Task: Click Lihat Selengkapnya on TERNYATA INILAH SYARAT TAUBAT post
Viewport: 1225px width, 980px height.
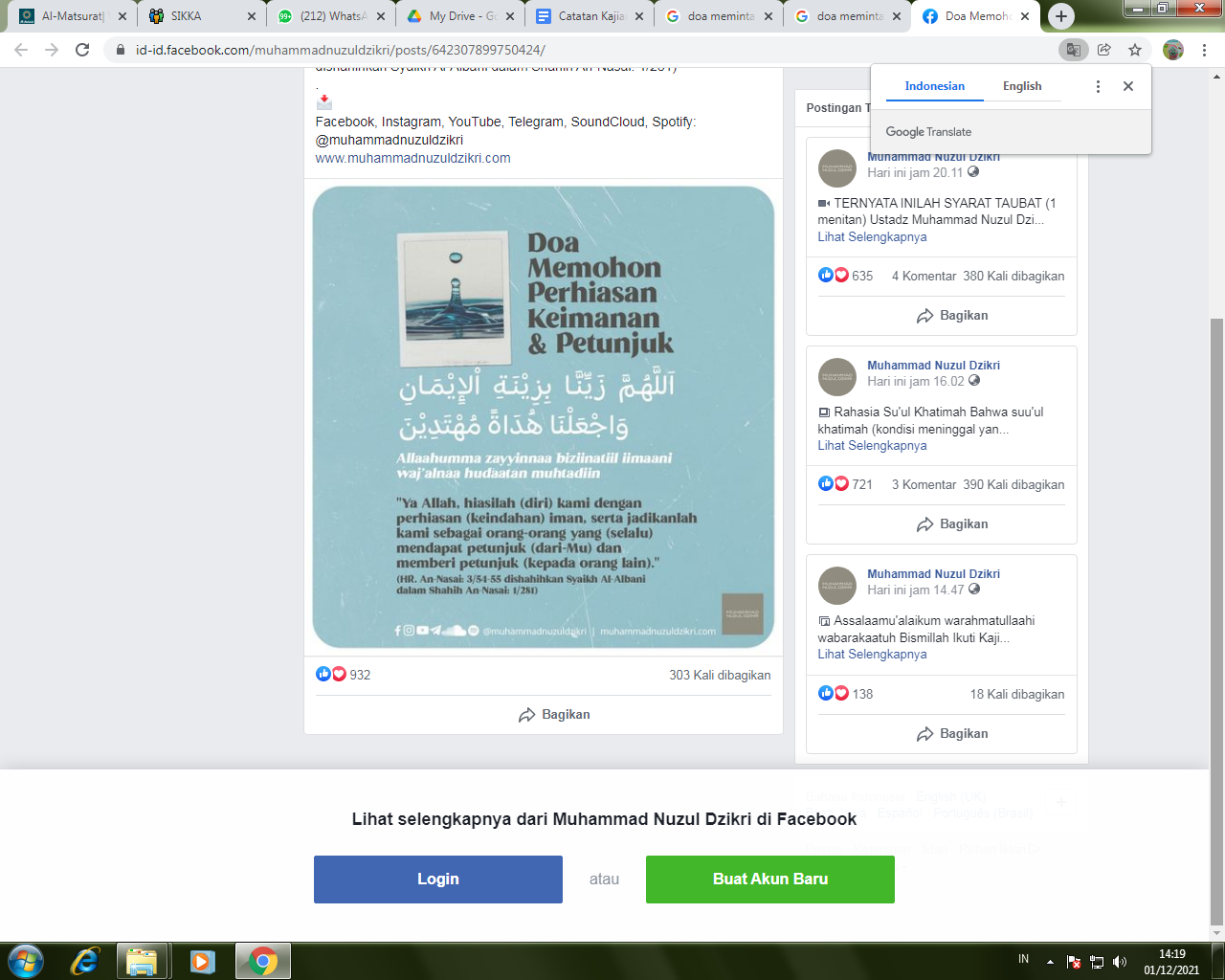Action: pyautogui.click(x=872, y=236)
